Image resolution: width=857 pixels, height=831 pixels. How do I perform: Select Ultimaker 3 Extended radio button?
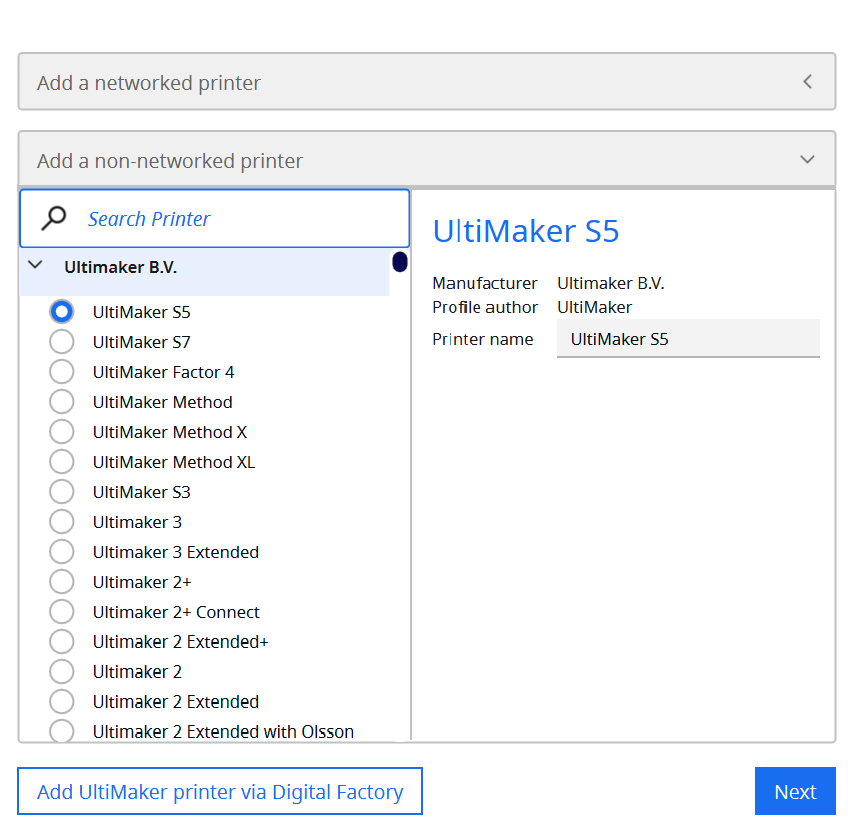tap(62, 552)
